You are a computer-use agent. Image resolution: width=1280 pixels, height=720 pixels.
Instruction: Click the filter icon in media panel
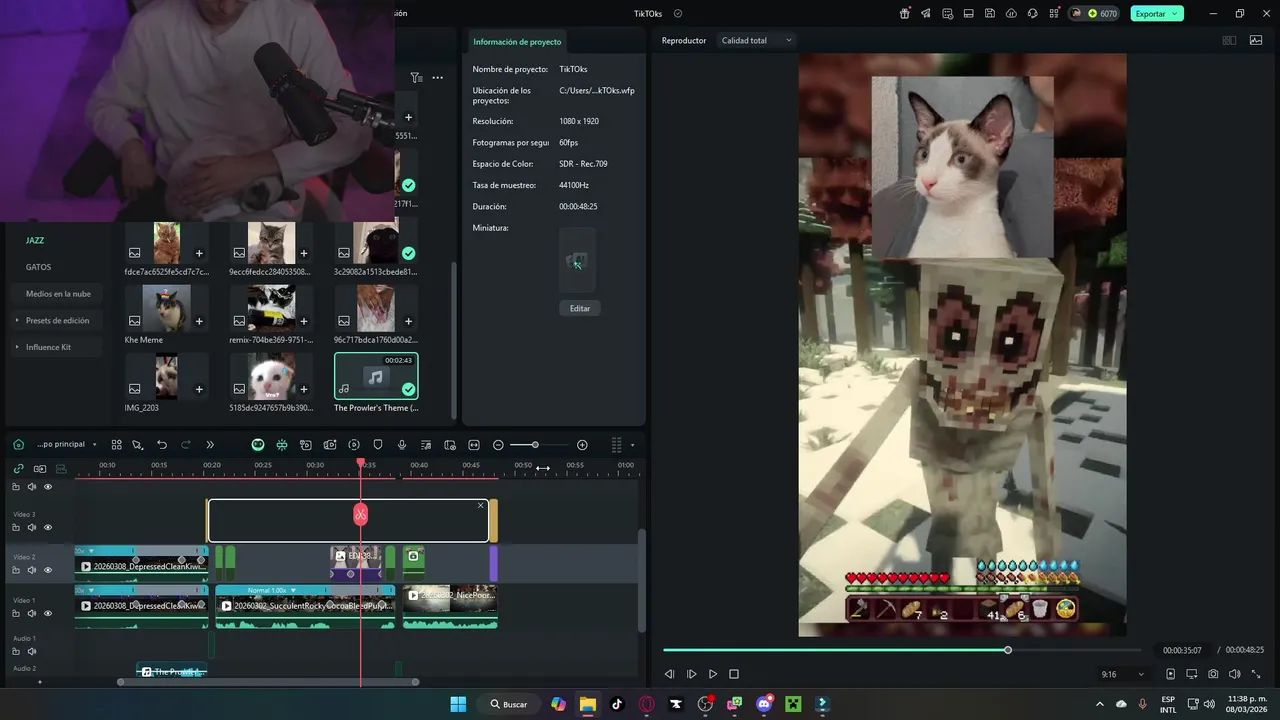click(416, 77)
